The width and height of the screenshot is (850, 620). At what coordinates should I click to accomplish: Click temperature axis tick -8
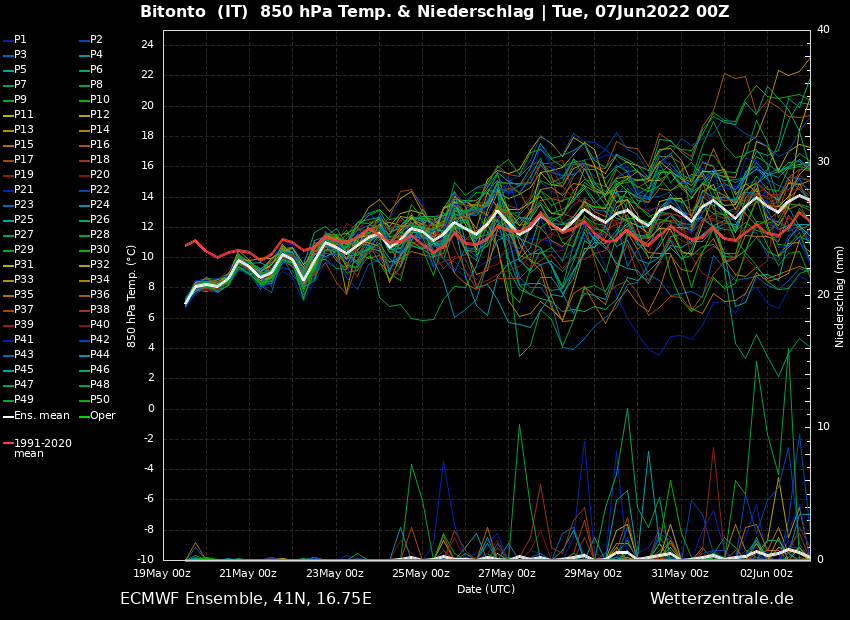point(149,530)
